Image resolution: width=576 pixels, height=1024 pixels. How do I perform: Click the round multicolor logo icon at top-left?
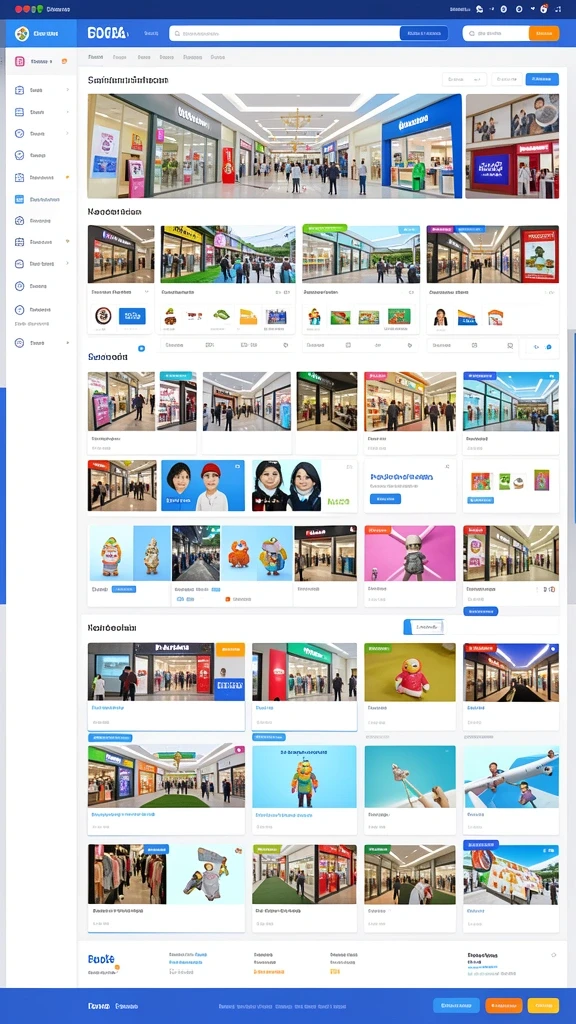click(22, 33)
